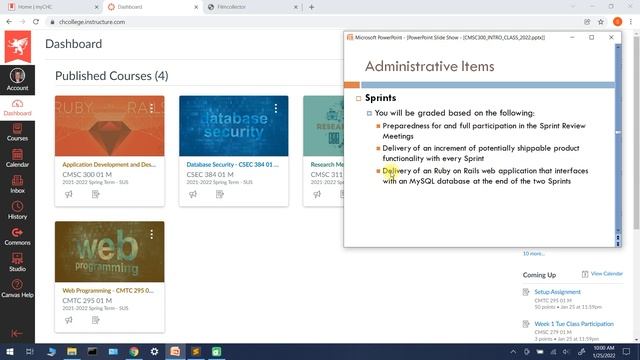The width and height of the screenshot is (640, 360).
Task: Bookmark this page with star icon
Action: [x=601, y=22]
